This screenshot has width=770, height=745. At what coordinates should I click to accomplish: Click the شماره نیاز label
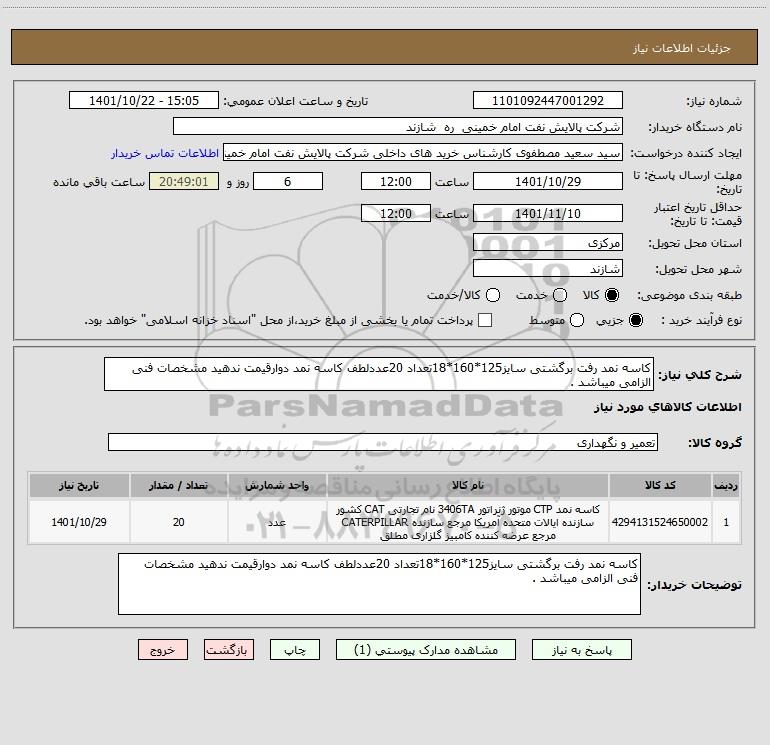714,101
